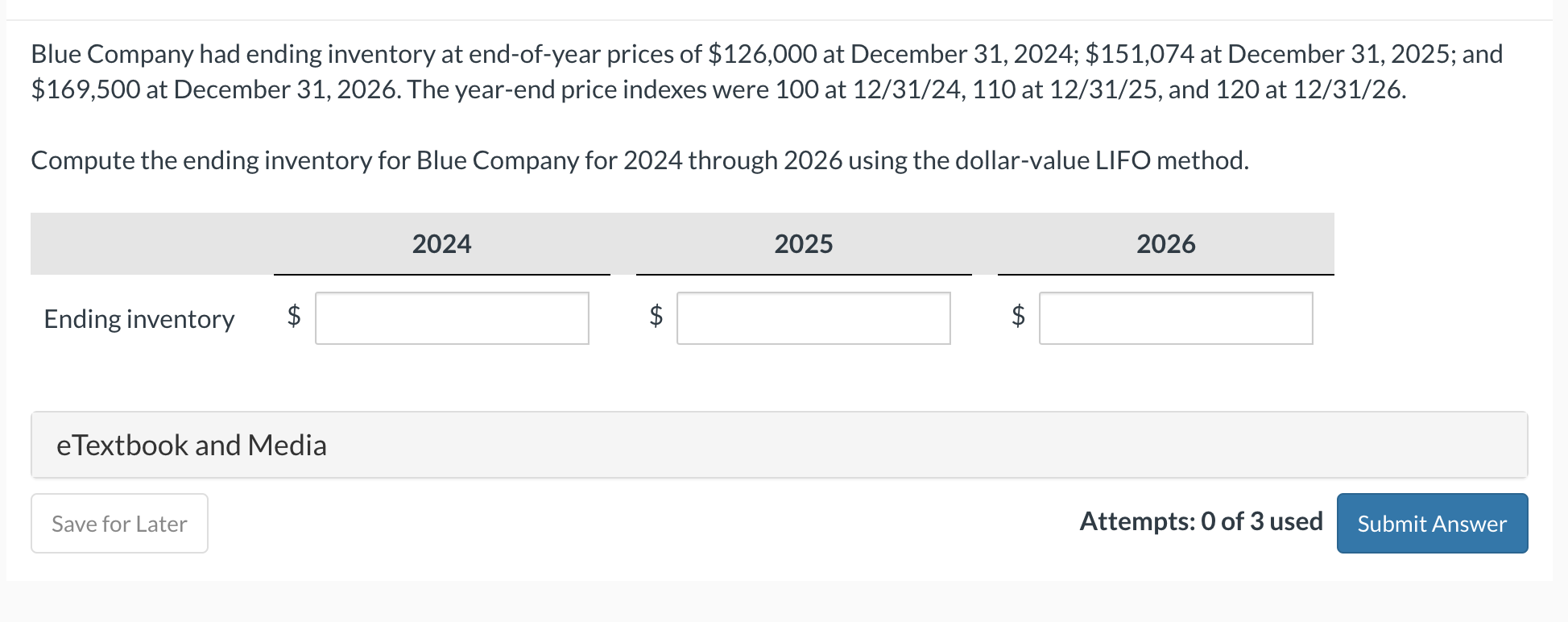The height and width of the screenshot is (622, 1568).
Task: Expand the eTextbook and Media section
Action: [192, 445]
